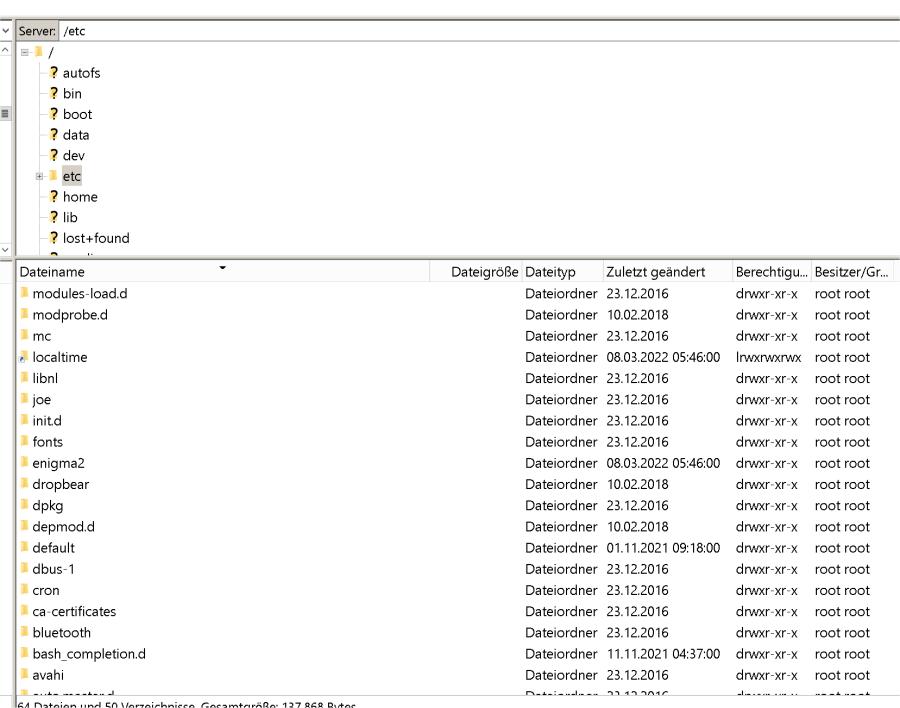Select the lost+found tree entry
This screenshot has height=708, width=900.
pyautogui.click(x=96, y=238)
